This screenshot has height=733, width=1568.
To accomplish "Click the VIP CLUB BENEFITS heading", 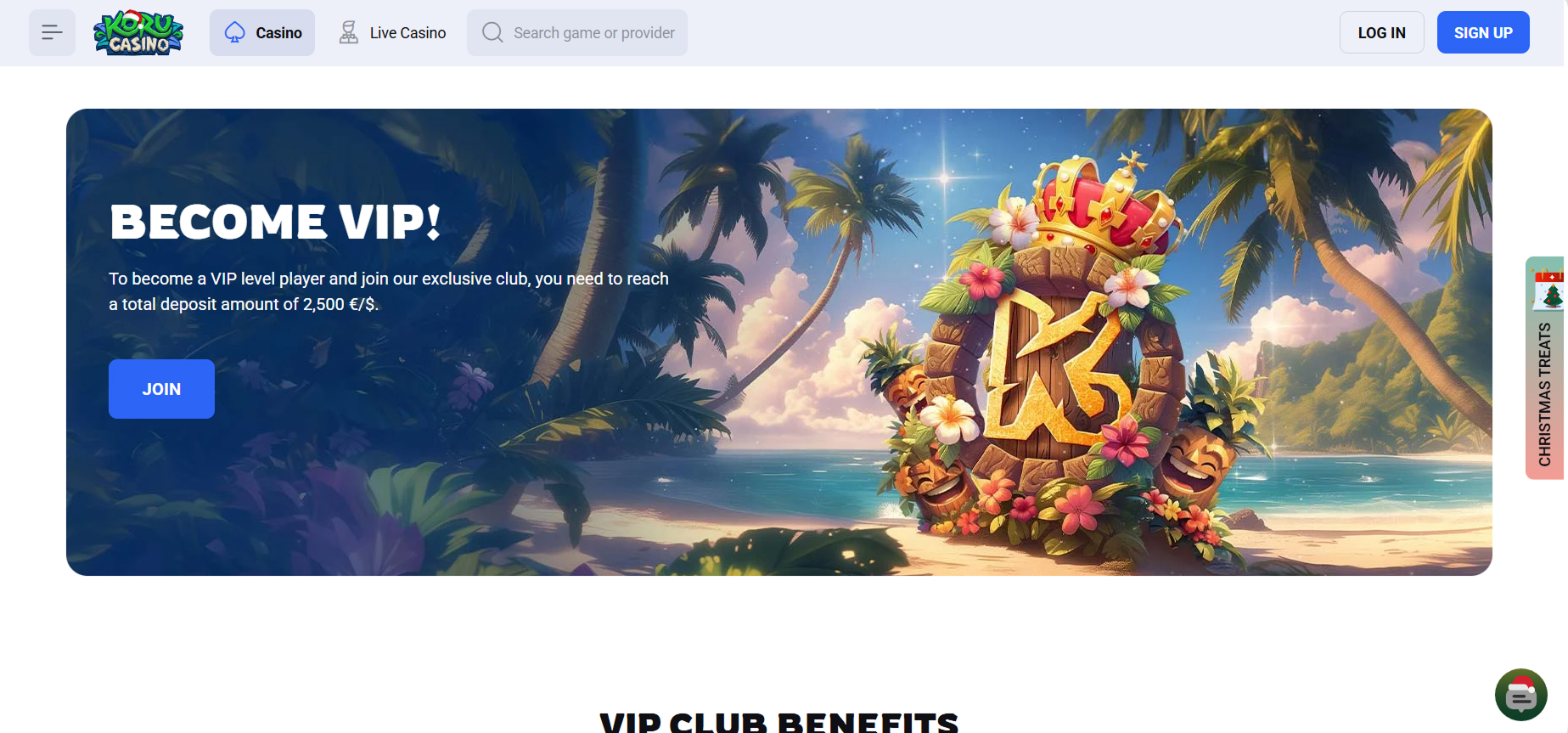I will (x=779, y=722).
